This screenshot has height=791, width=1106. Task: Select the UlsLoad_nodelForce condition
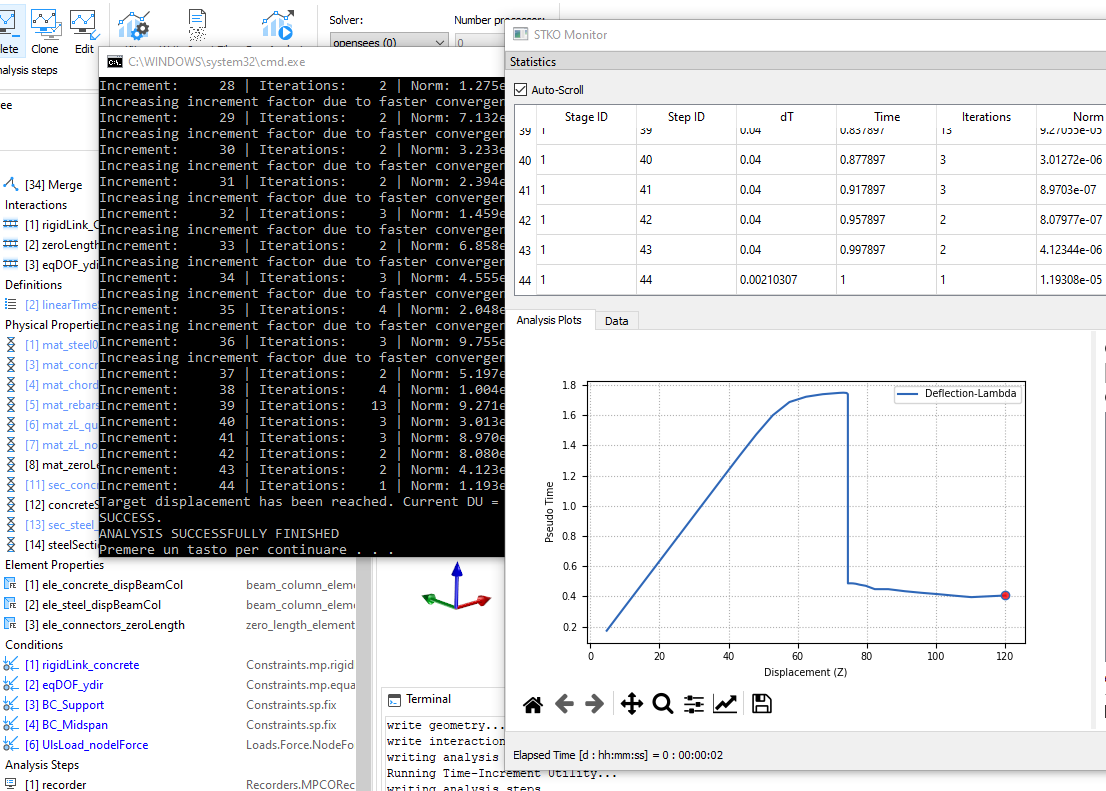(87, 745)
